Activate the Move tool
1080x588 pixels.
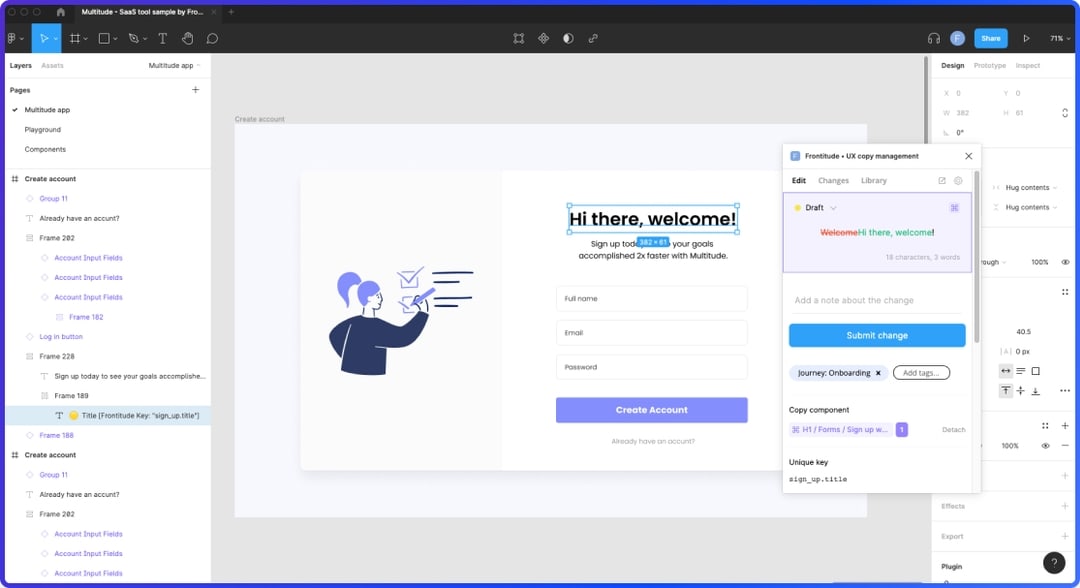coord(44,38)
